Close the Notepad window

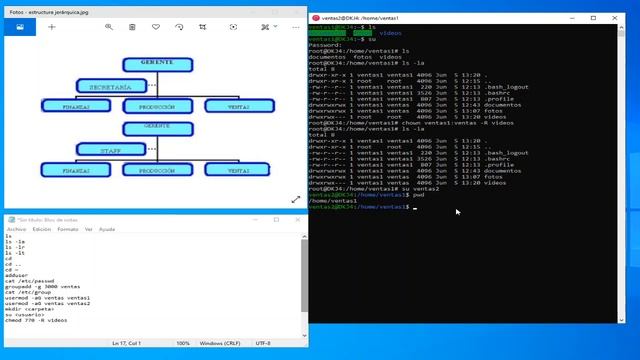pyautogui.click(x=298, y=220)
